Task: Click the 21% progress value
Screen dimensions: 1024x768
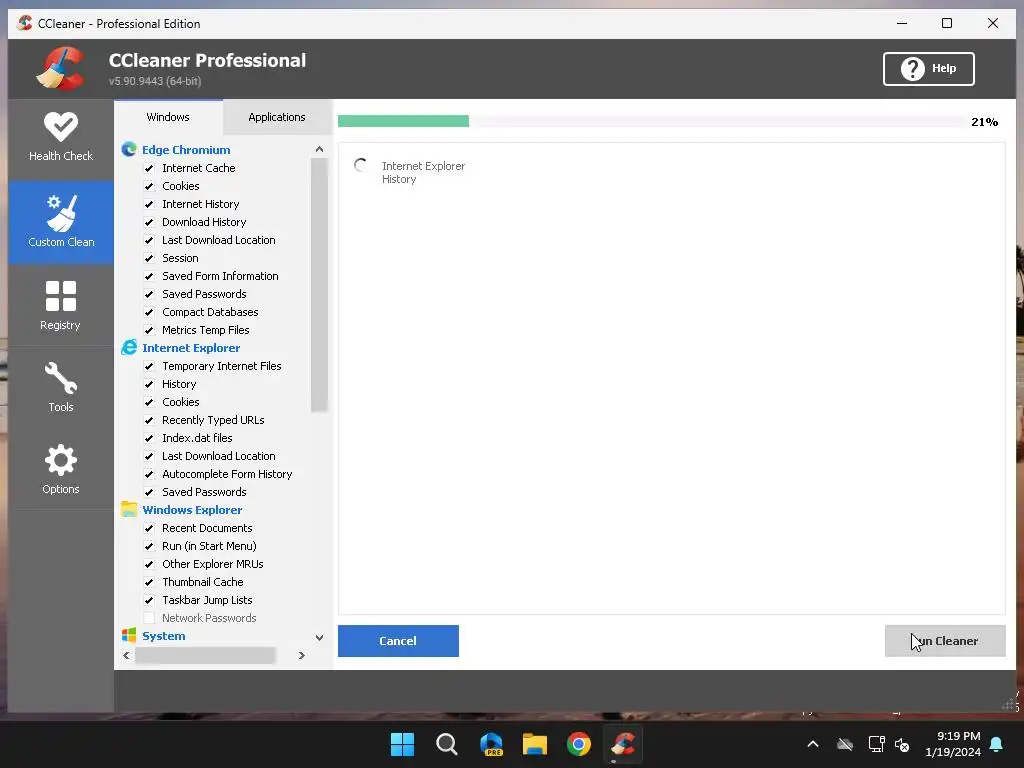Action: click(984, 121)
